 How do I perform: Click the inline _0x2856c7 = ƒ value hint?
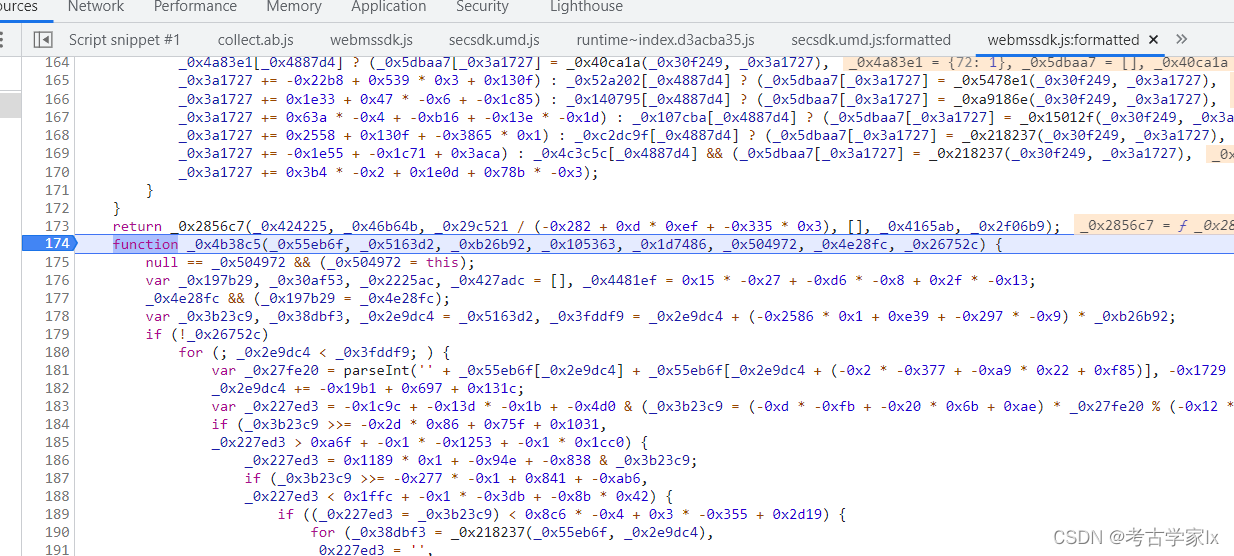point(1153,226)
